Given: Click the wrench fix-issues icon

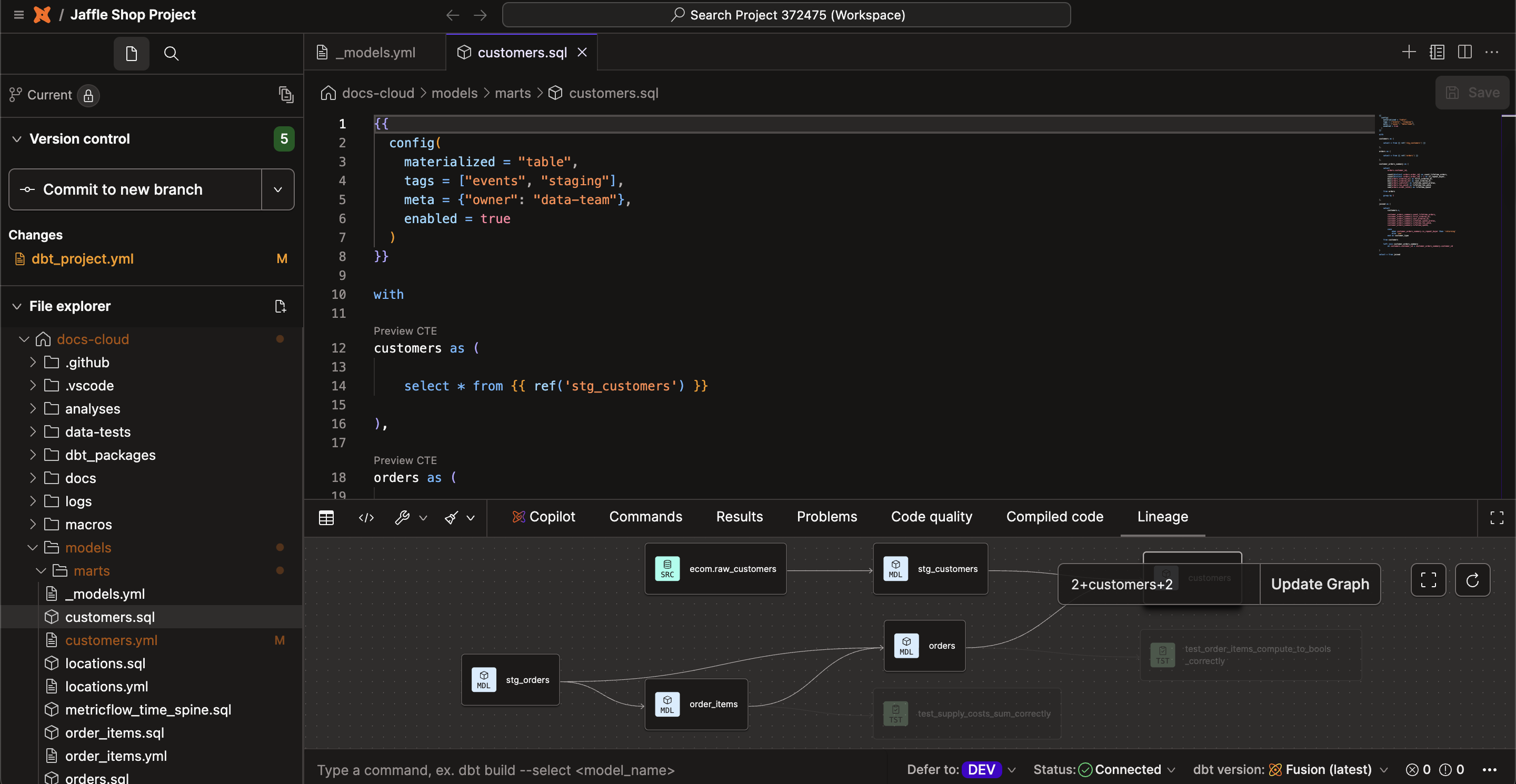Looking at the screenshot, I should 403,518.
